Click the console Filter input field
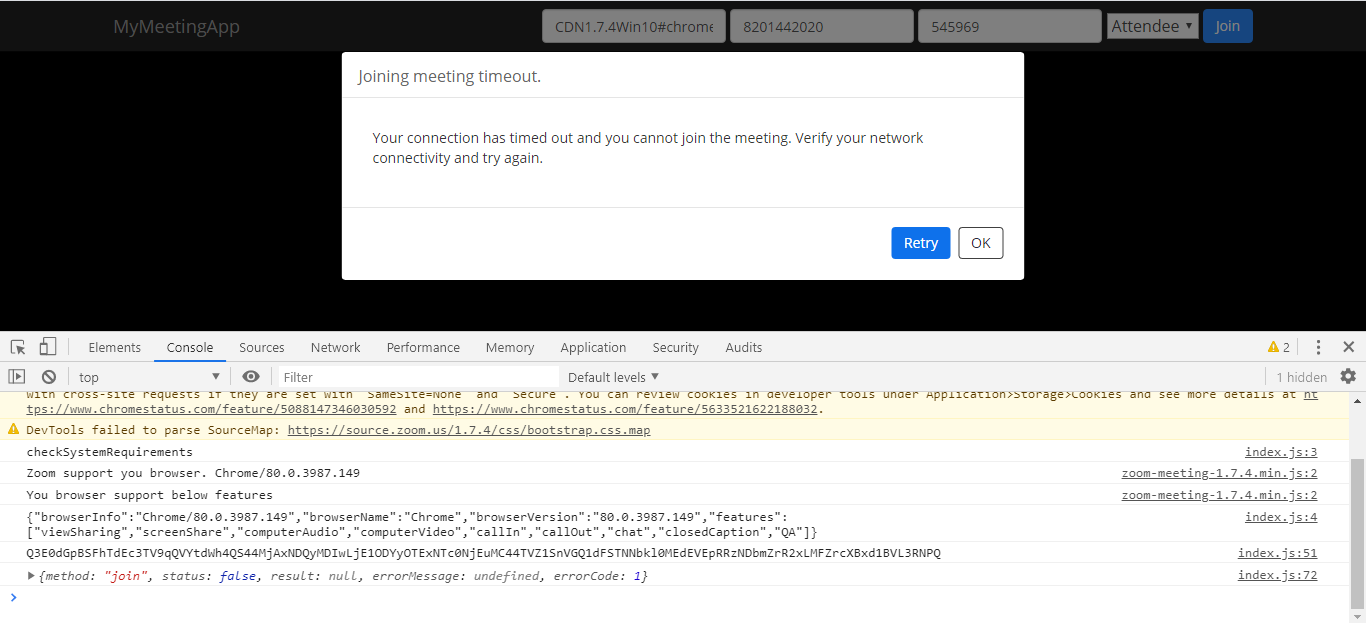This screenshot has height=623, width=1366. (x=418, y=377)
